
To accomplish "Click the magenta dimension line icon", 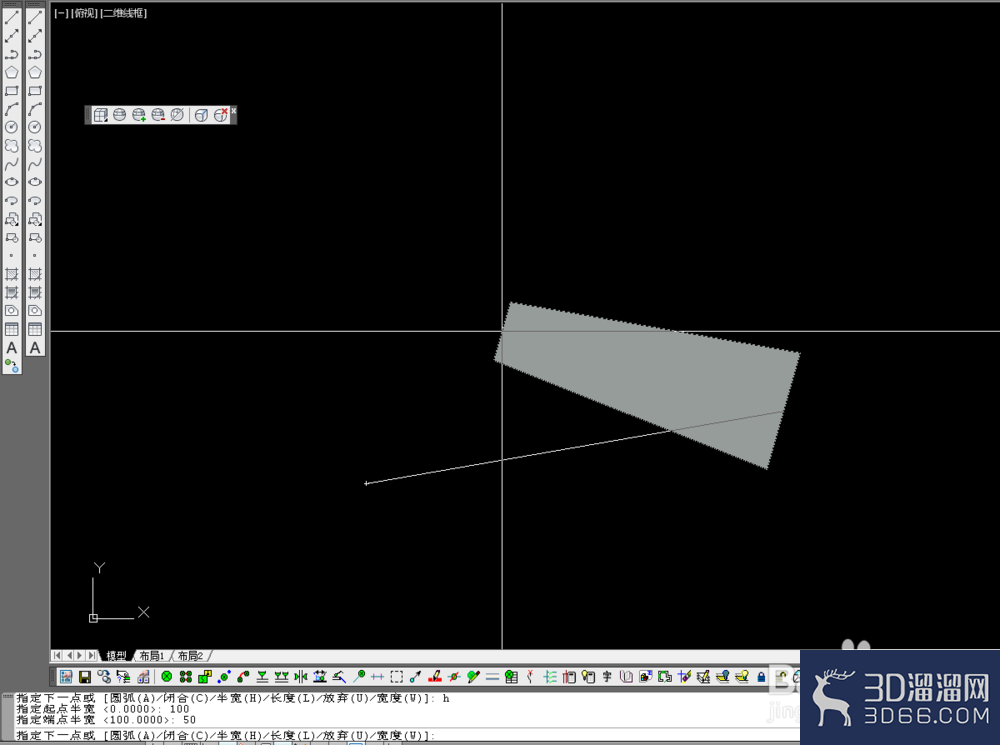I will click(378, 677).
